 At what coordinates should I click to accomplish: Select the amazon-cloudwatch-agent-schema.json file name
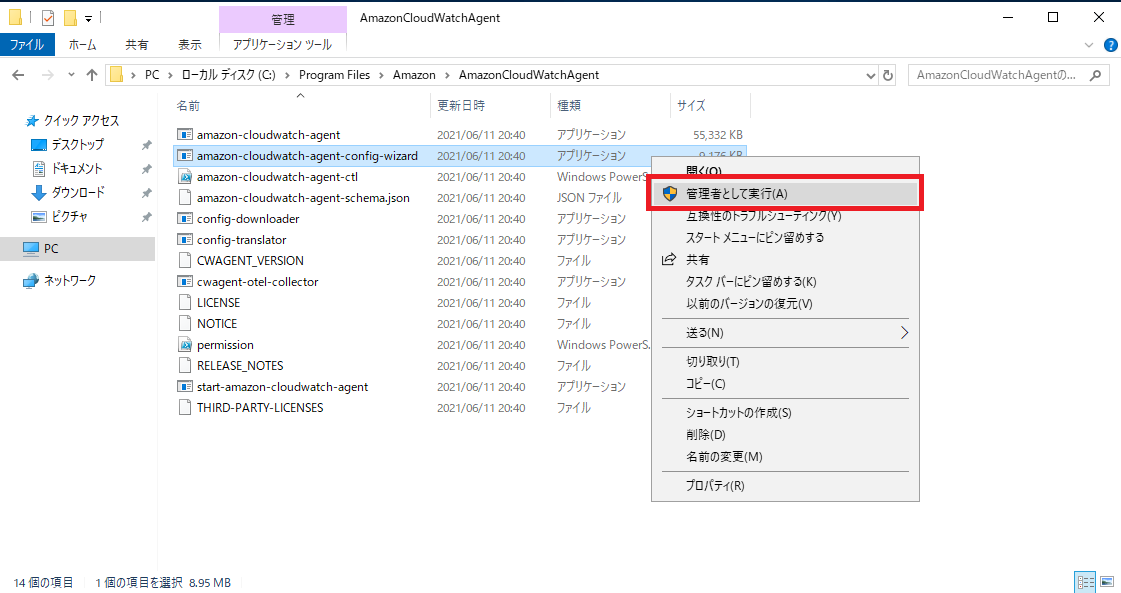[x=303, y=198]
